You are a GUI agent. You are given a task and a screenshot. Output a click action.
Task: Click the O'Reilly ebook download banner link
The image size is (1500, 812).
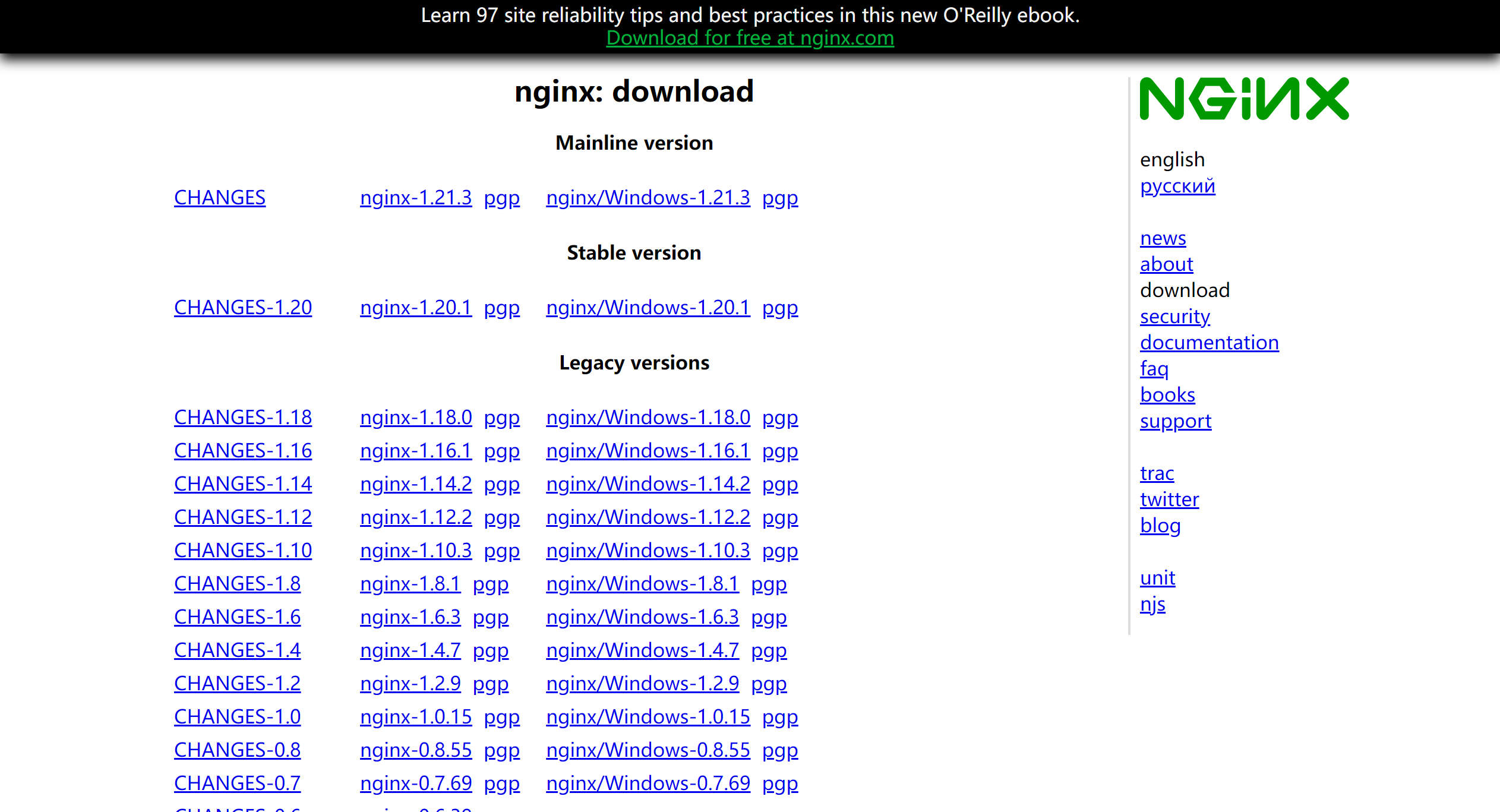tap(750, 38)
